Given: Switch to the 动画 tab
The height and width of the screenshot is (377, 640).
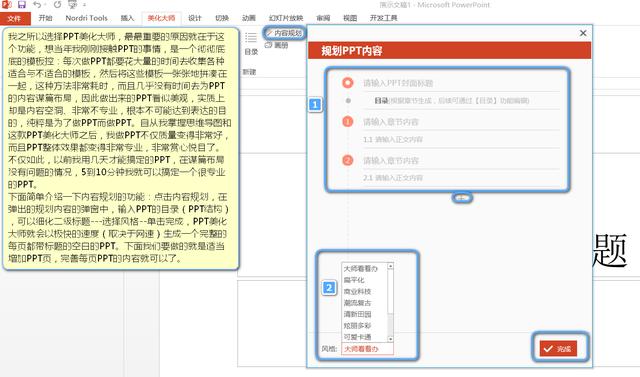Looking at the screenshot, I should (249, 18).
